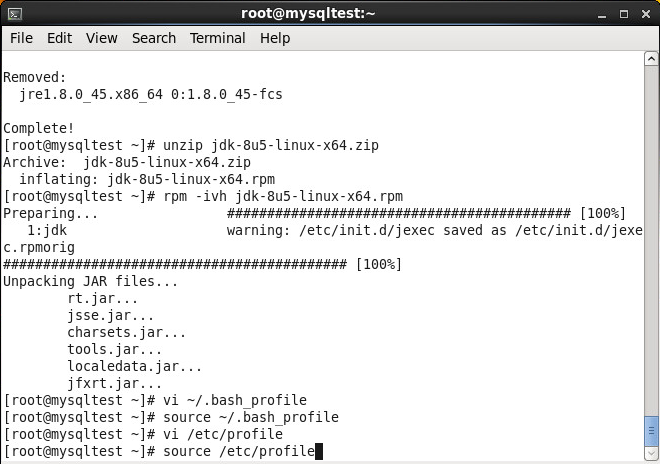Viewport: 660px width, 464px height.
Task: Open the Edit menu
Action: click(59, 38)
